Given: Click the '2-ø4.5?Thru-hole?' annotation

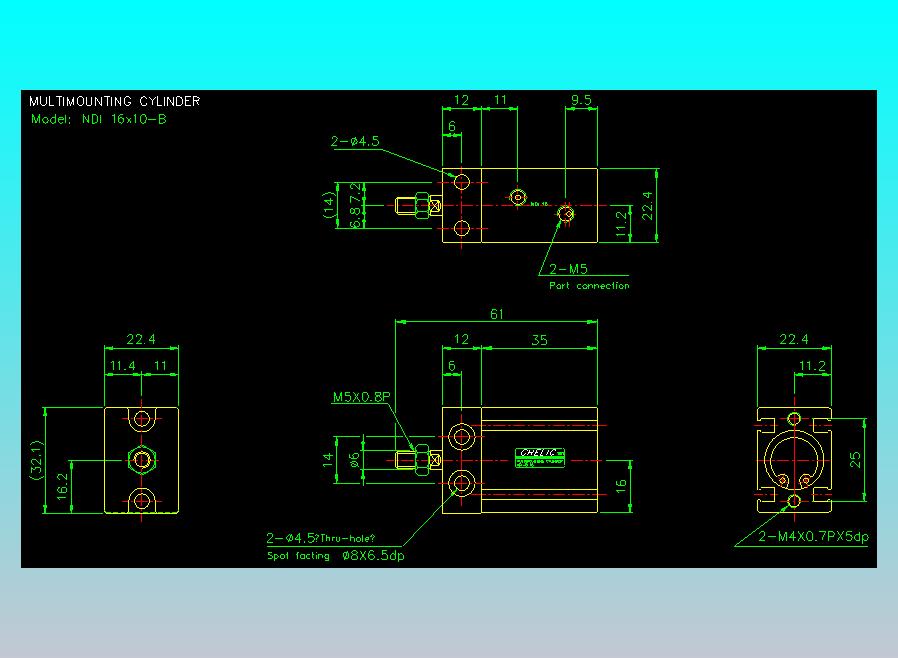Looking at the screenshot, I should (x=320, y=538).
